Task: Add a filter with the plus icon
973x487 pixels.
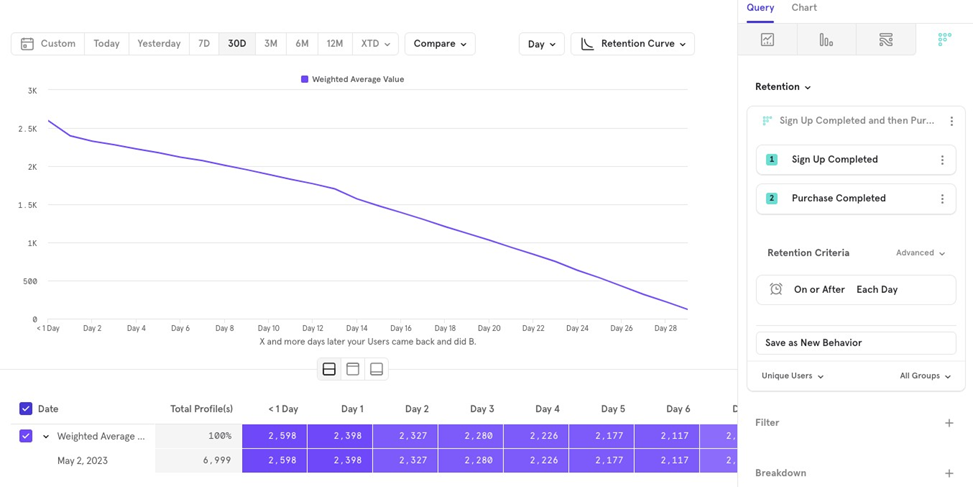Action: 949,423
